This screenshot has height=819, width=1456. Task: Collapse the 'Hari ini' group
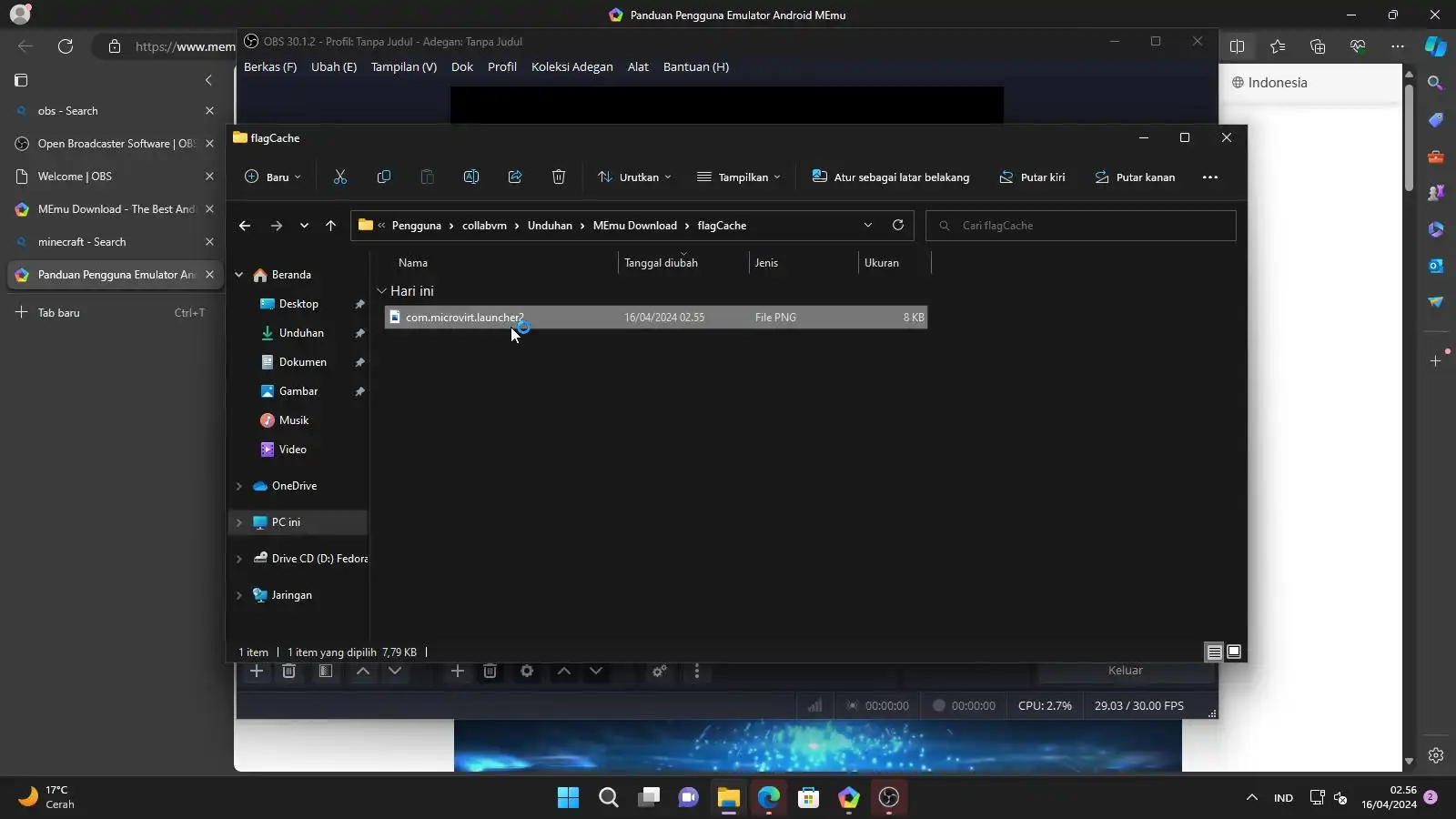point(382,291)
